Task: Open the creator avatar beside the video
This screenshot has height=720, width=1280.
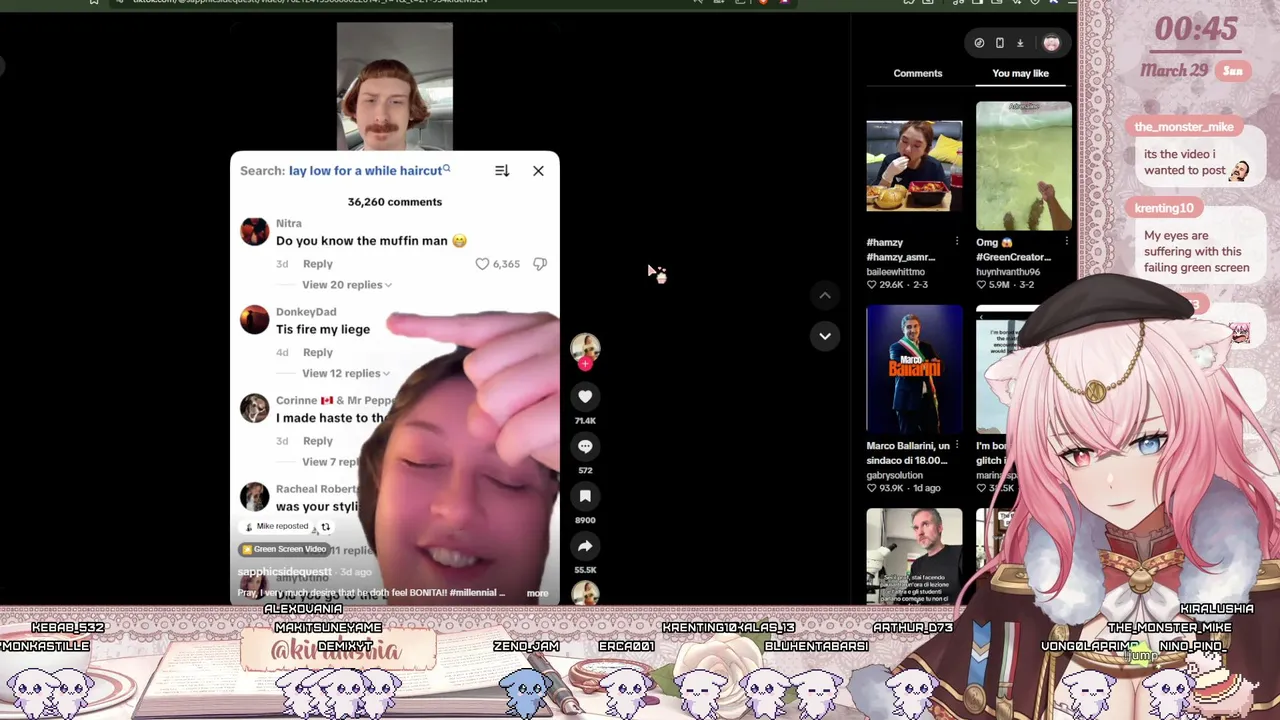Action: tap(585, 347)
